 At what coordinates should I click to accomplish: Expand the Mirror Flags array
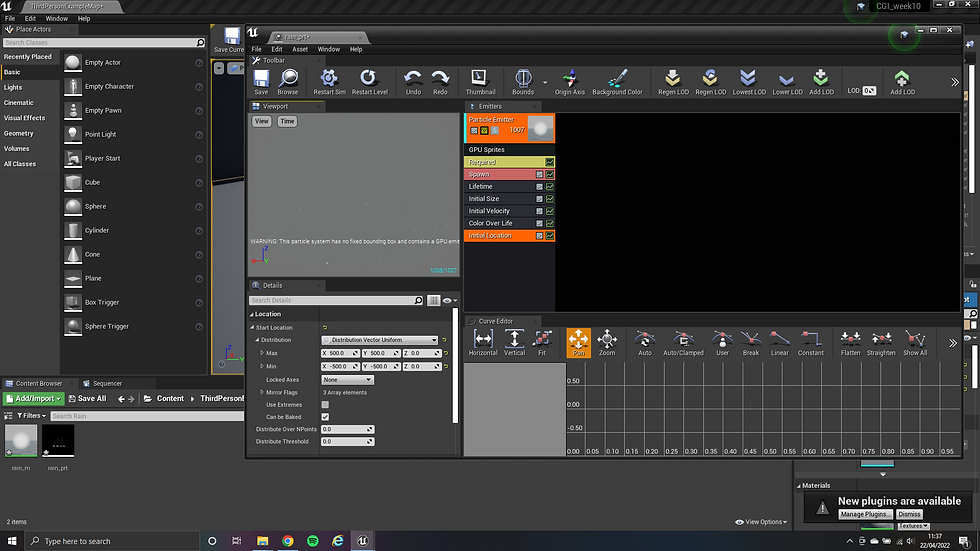[x=262, y=392]
